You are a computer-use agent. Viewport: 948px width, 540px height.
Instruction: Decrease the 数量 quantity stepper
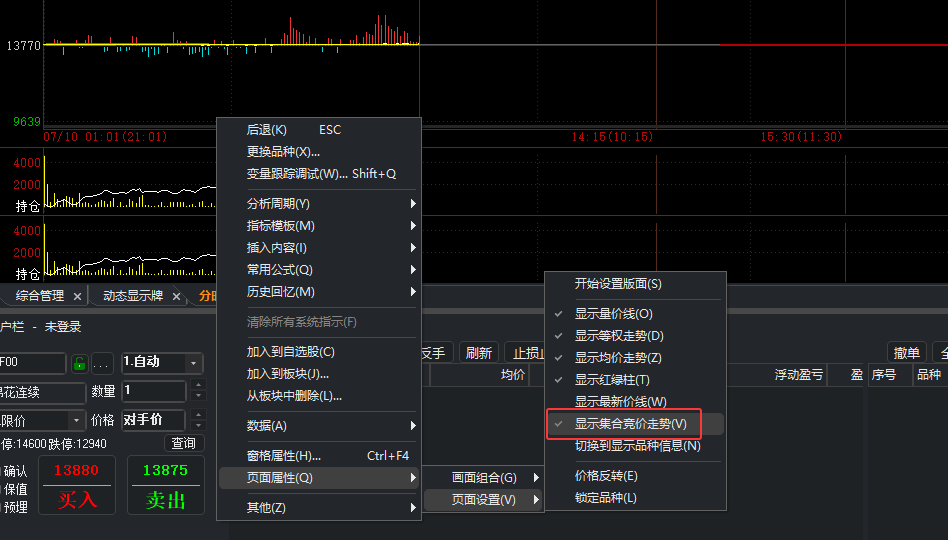click(x=198, y=396)
